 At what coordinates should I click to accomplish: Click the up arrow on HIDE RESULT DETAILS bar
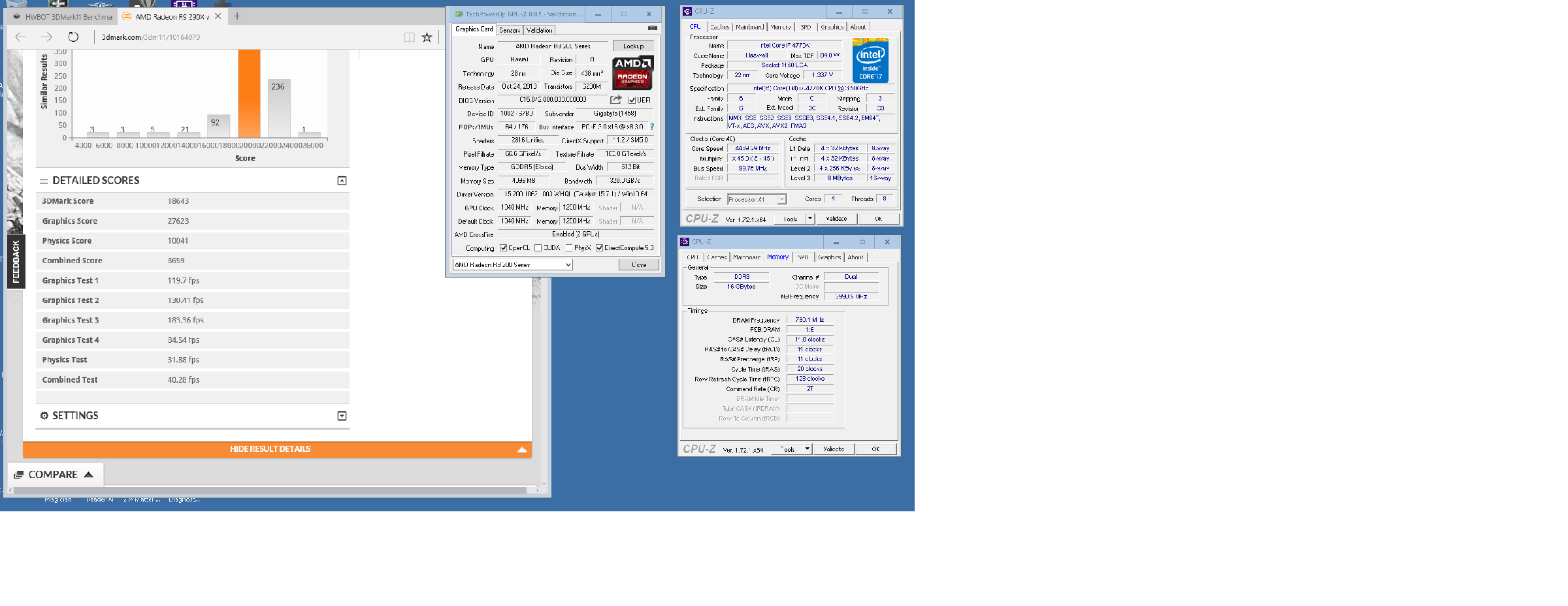click(522, 449)
